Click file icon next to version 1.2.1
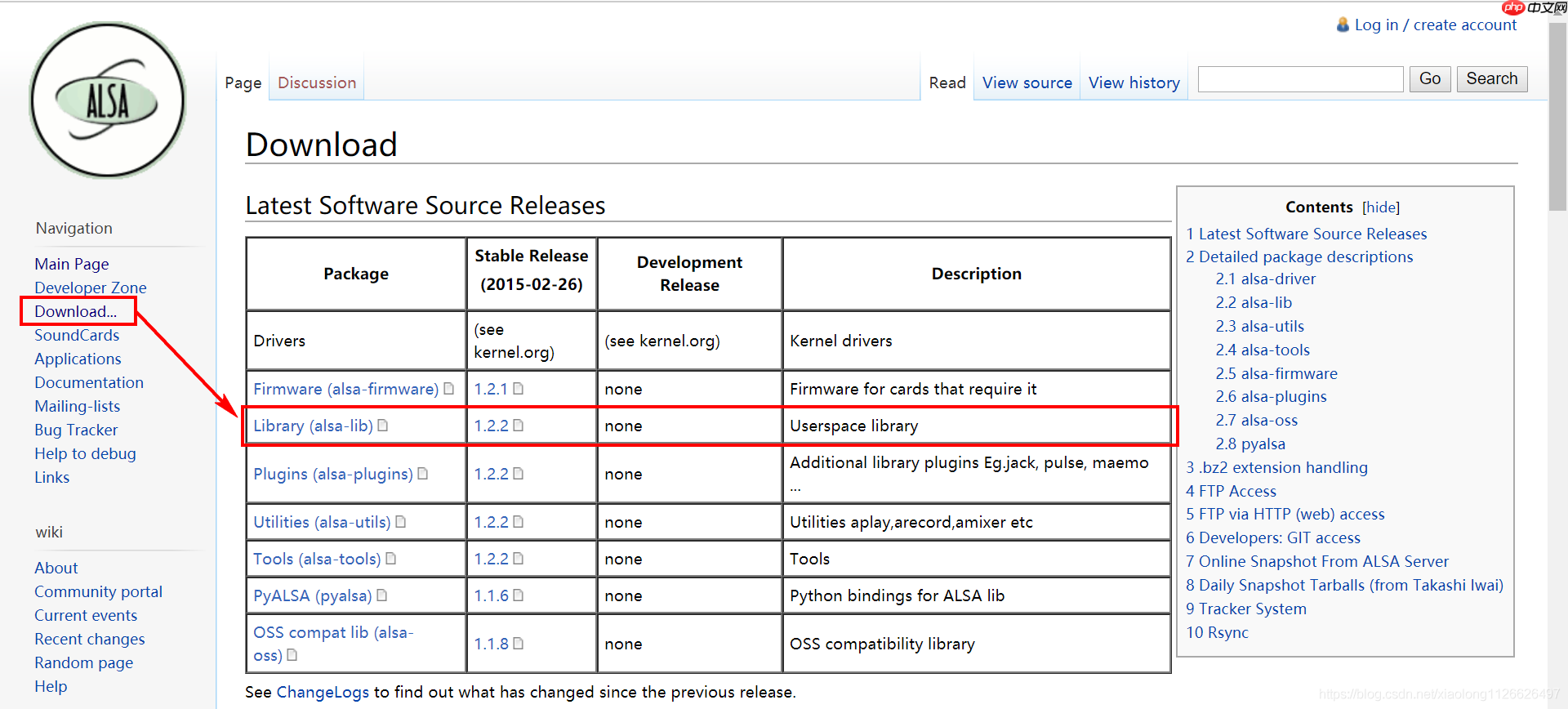The height and width of the screenshot is (709, 1568). (519, 389)
